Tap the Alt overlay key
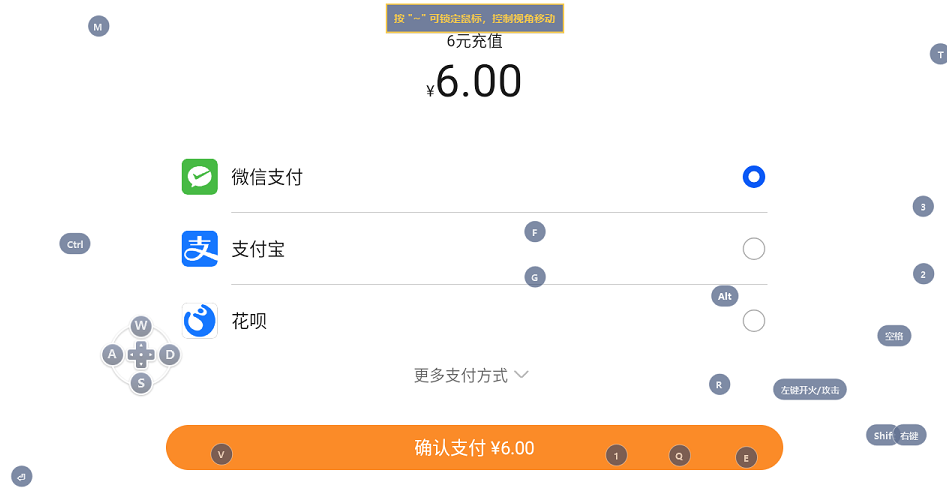This screenshot has height=493, width=947. (x=725, y=296)
